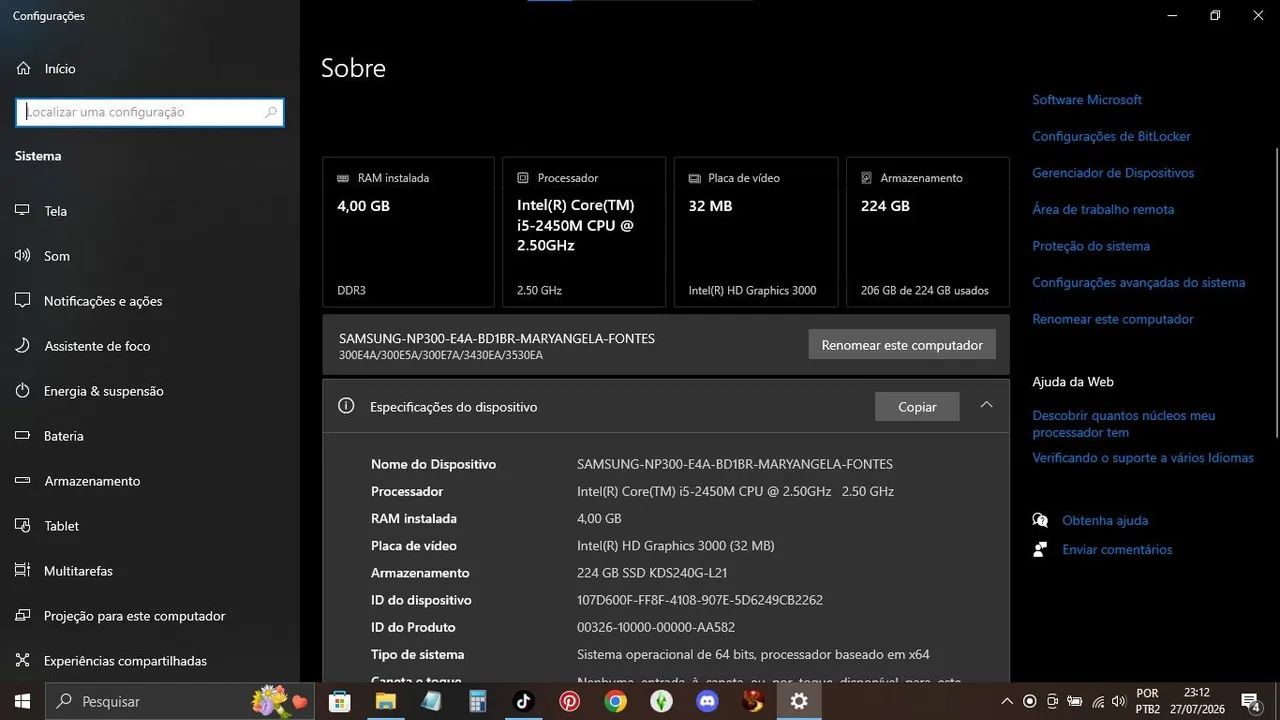1280x720 pixels.
Task: Click the Enviar comentários link text
Action: [x=1117, y=549]
